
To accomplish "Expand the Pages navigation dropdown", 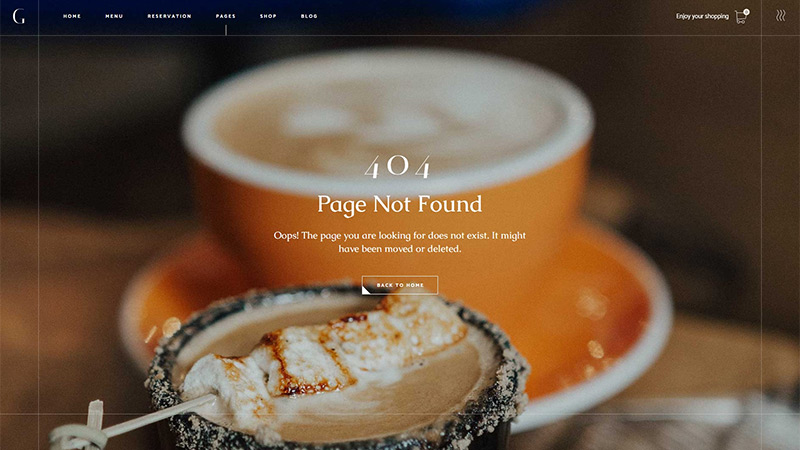I will [x=226, y=16].
